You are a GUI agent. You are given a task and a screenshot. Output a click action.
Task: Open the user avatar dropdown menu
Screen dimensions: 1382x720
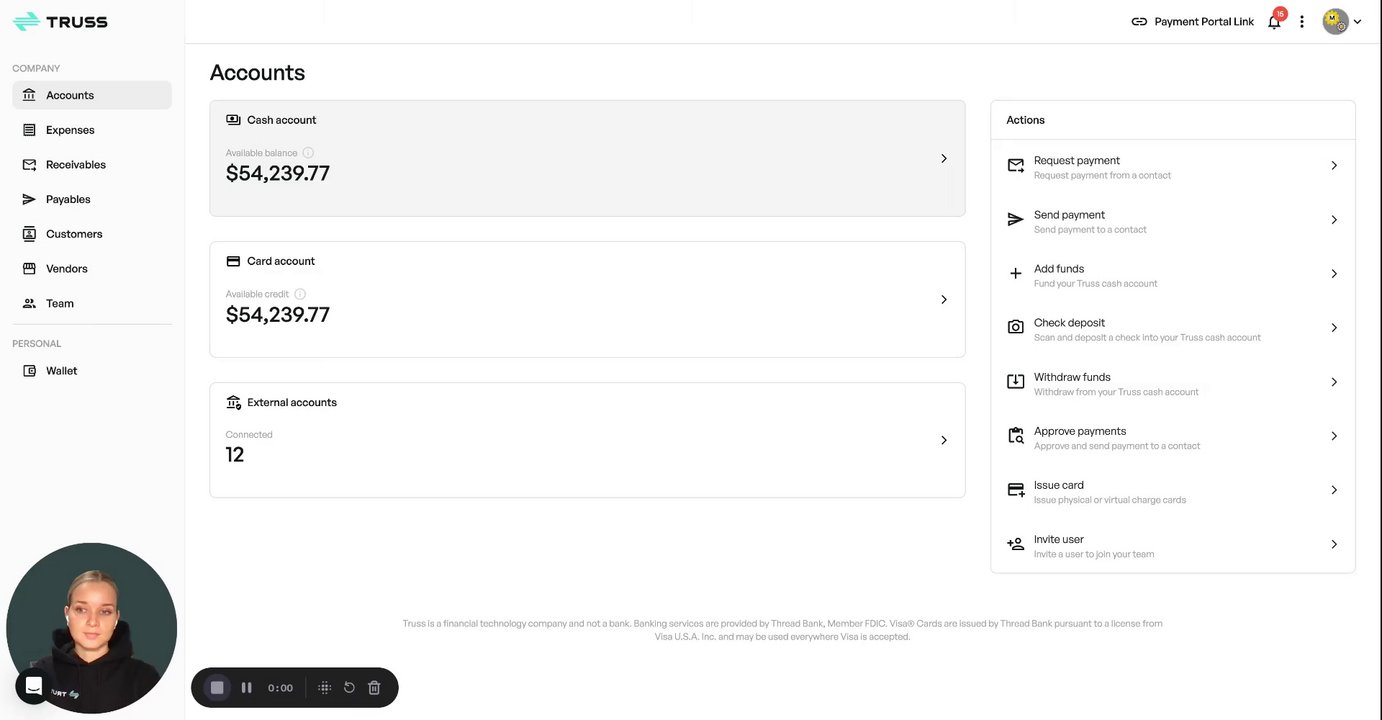[x=1342, y=22]
